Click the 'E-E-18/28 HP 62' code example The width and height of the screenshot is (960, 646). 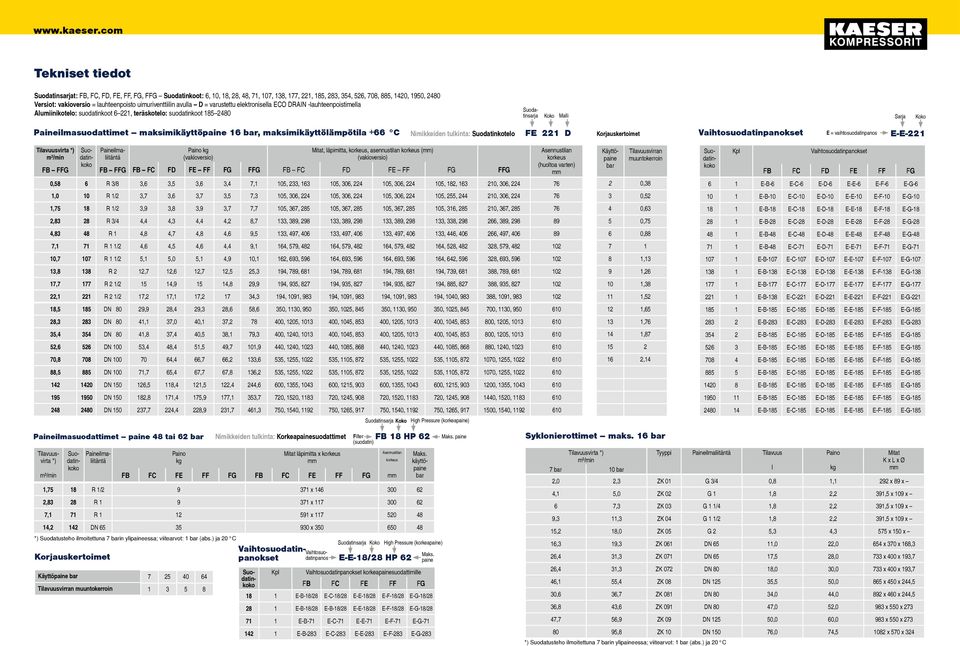point(375,558)
